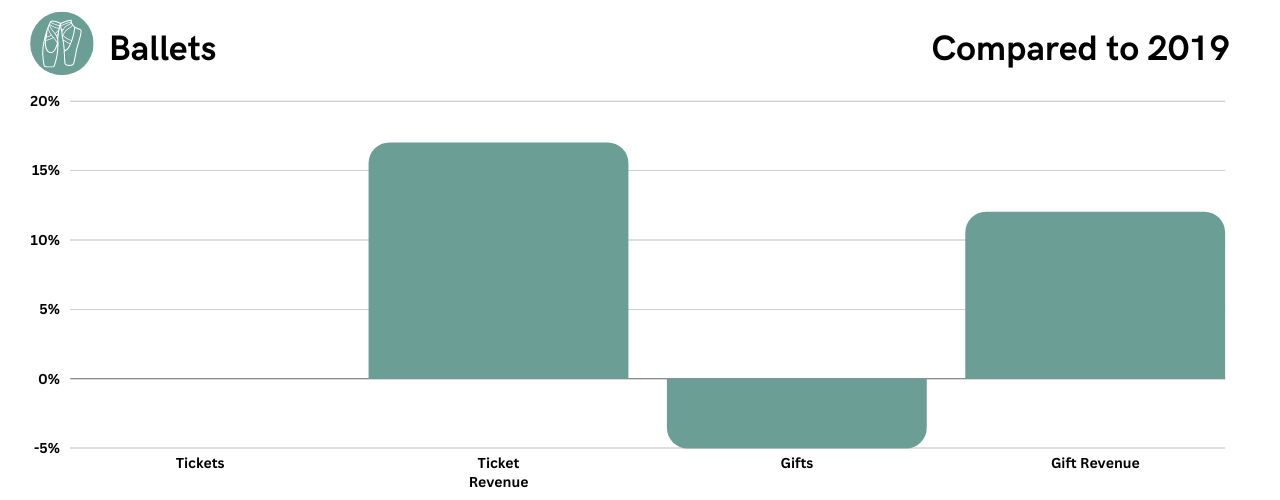Click the 20% gridline above Gift Revenue bar
This screenshot has width=1280, height=500.
coord(1095,101)
